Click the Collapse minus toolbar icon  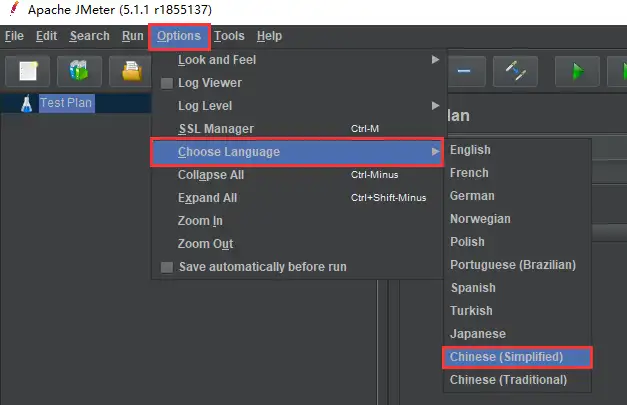point(465,72)
